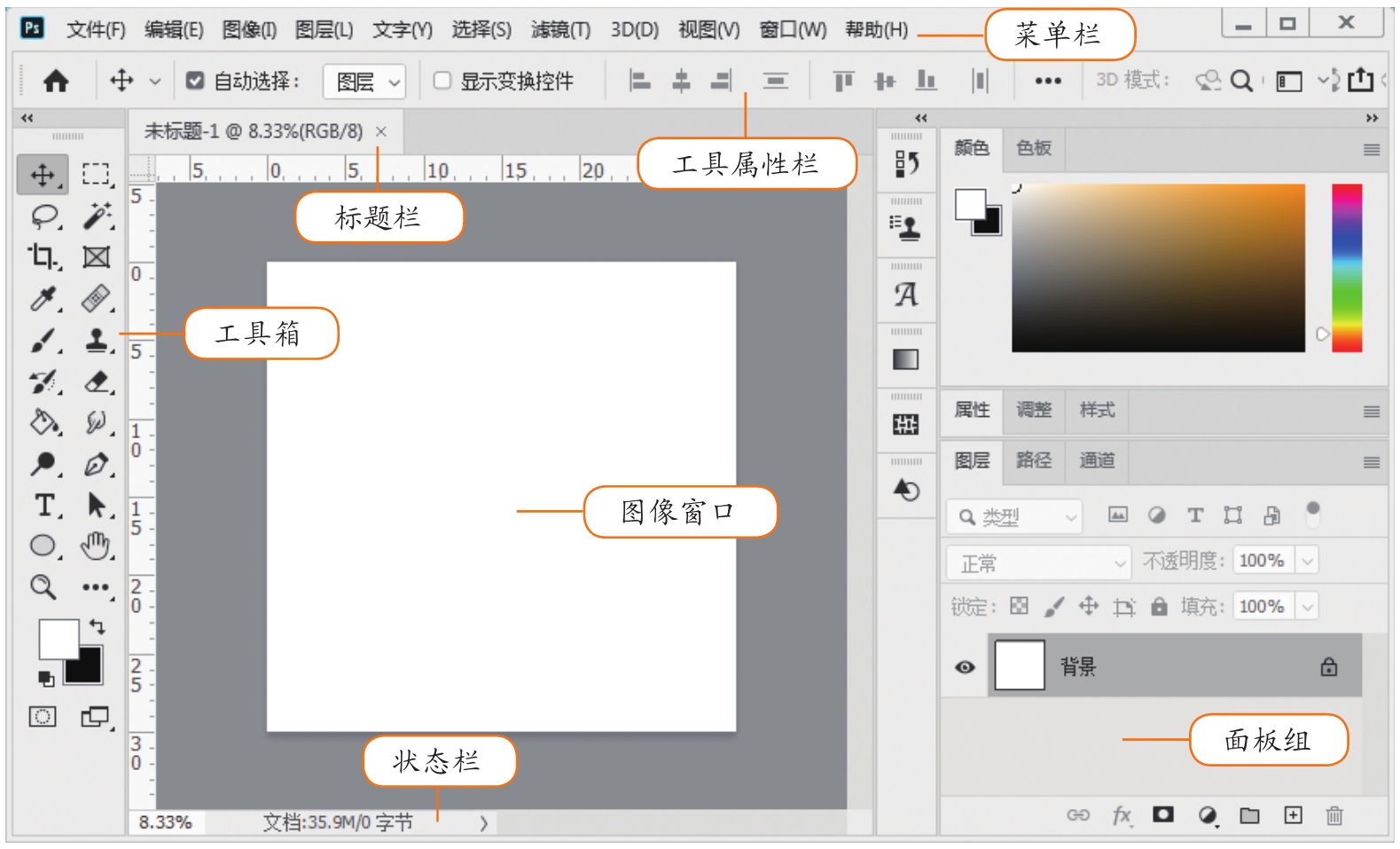The width and height of the screenshot is (1400, 849).
Task: Select the Magic Wand tool
Action: pyautogui.click(x=97, y=215)
